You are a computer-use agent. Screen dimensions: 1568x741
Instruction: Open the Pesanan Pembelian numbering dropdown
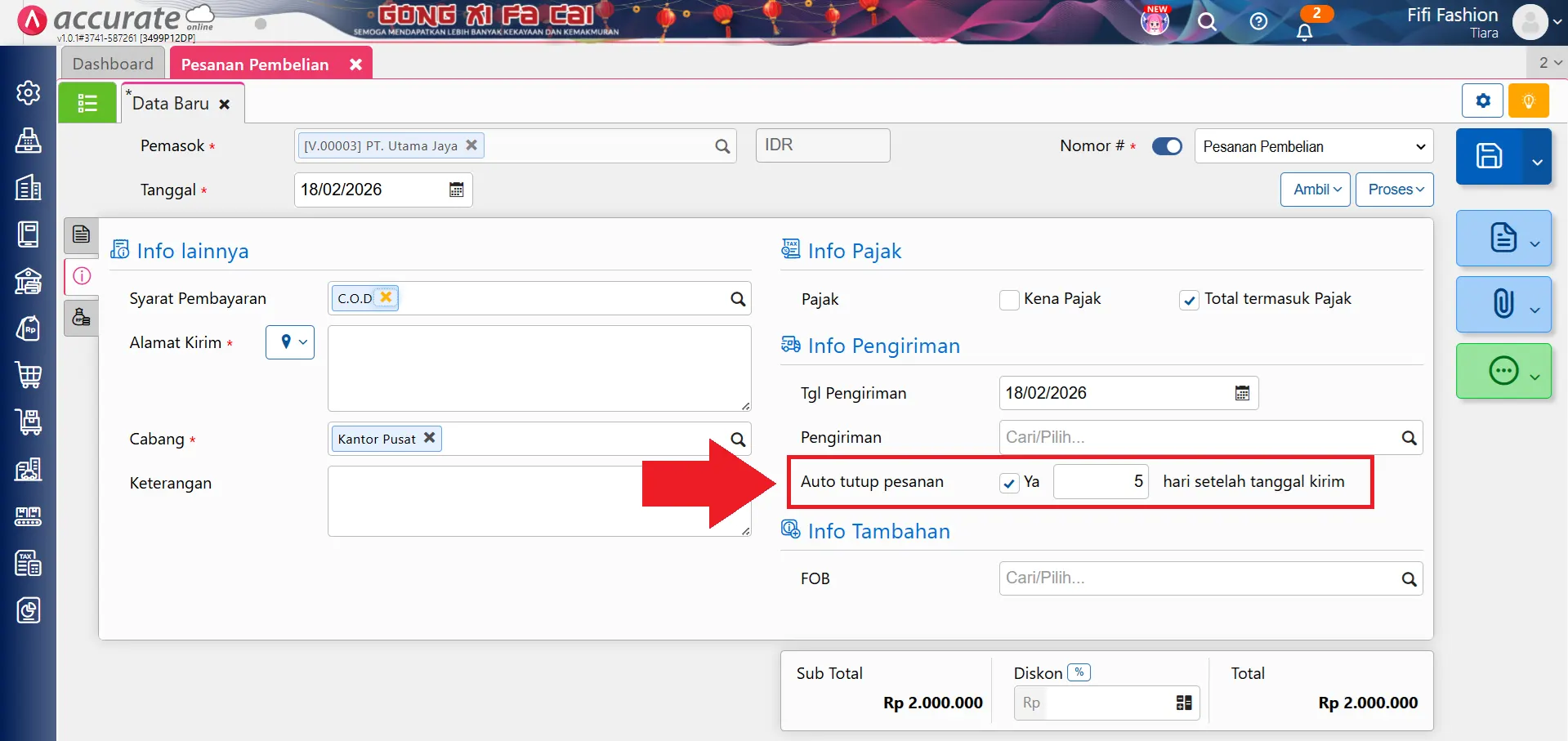(x=1313, y=146)
